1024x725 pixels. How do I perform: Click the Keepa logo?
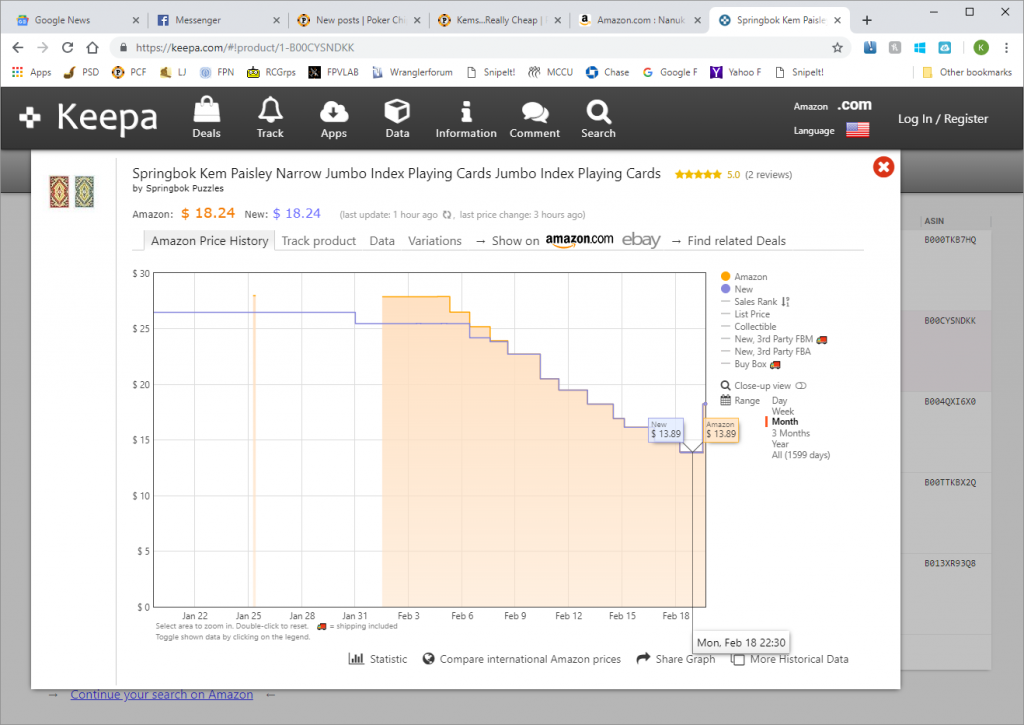[88, 118]
